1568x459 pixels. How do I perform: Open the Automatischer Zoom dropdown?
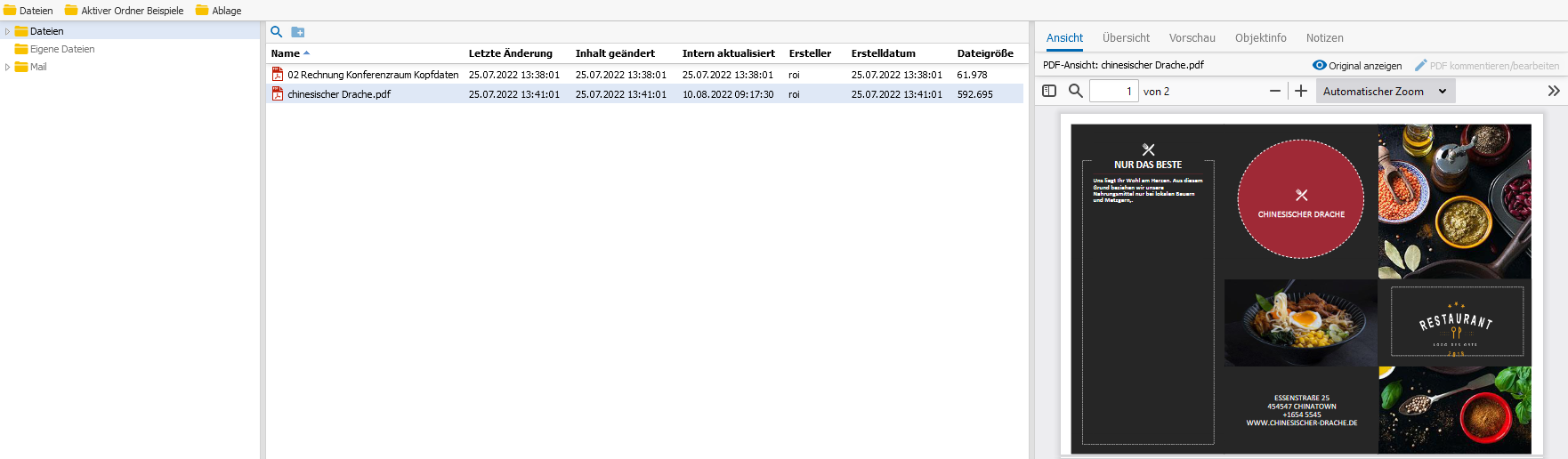pyautogui.click(x=1386, y=91)
